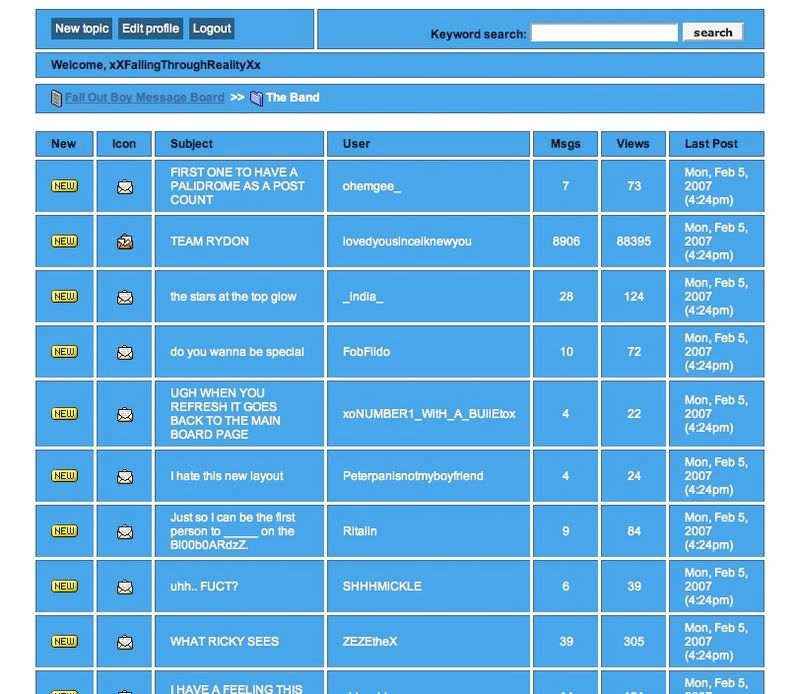
Task: Click envelope icon in Peterpanisnotmyboyfriend row
Action: (125, 477)
